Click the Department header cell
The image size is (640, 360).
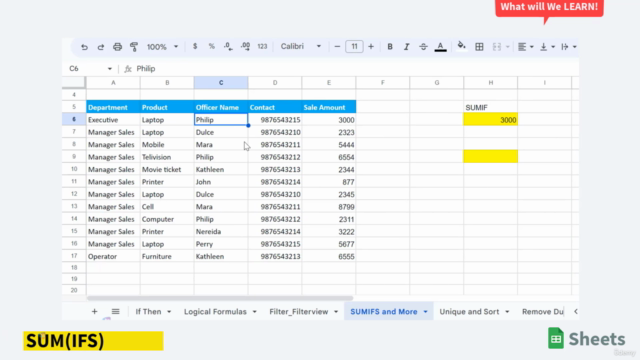(x=113, y=107)
